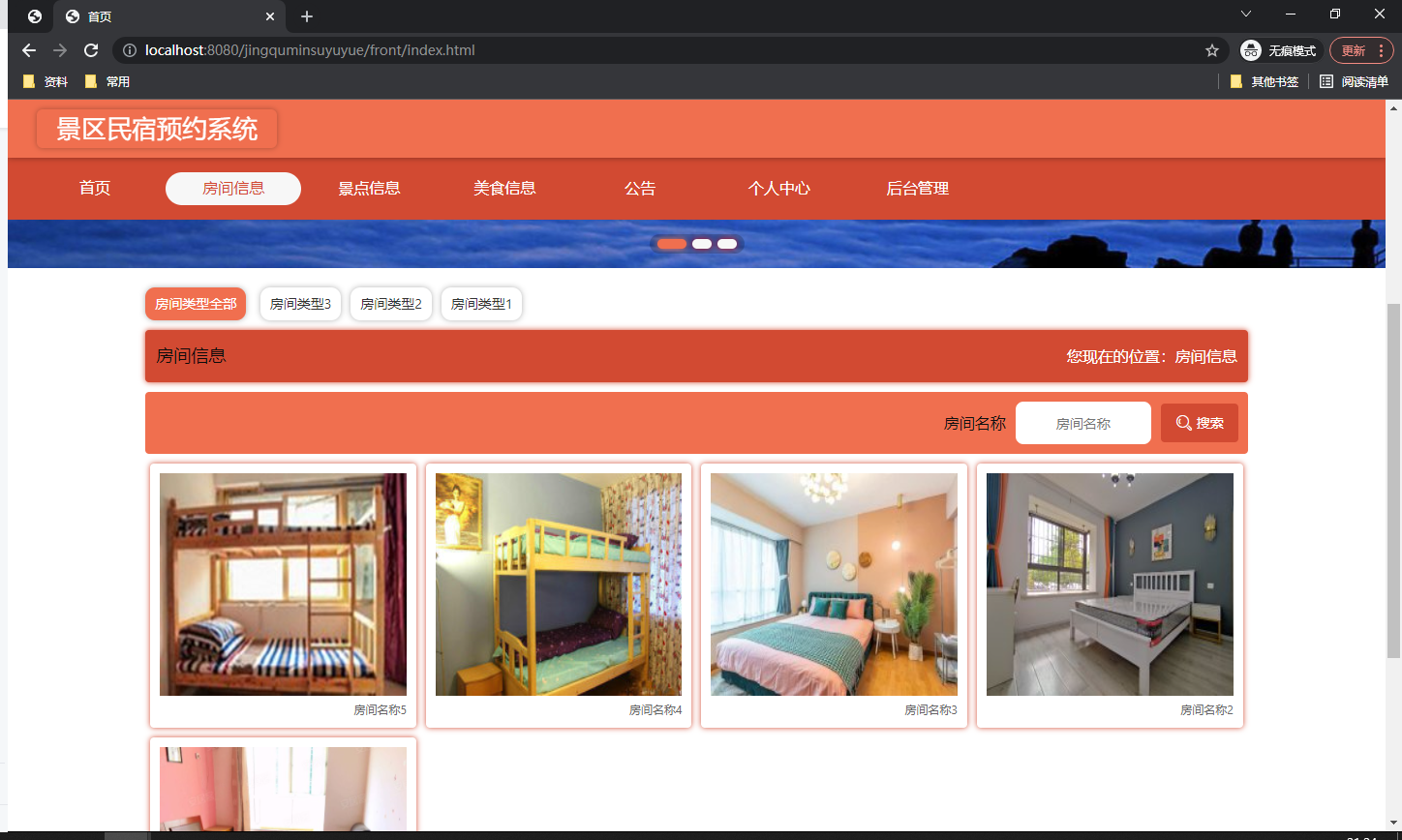Open the 公告 navigation item
The height and width of the screenshot is (840, 1402).
pyautogui.click(x=640, y=189)
